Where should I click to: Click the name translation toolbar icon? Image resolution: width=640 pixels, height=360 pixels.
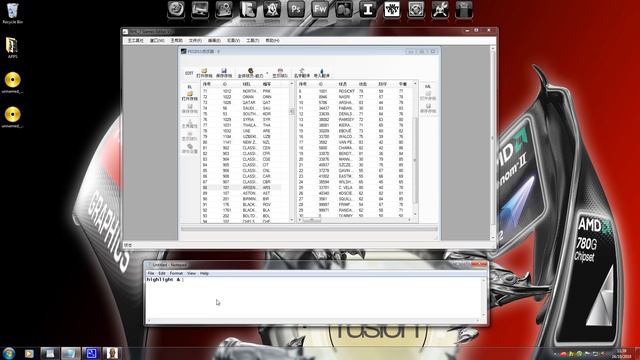coord(302,73)
